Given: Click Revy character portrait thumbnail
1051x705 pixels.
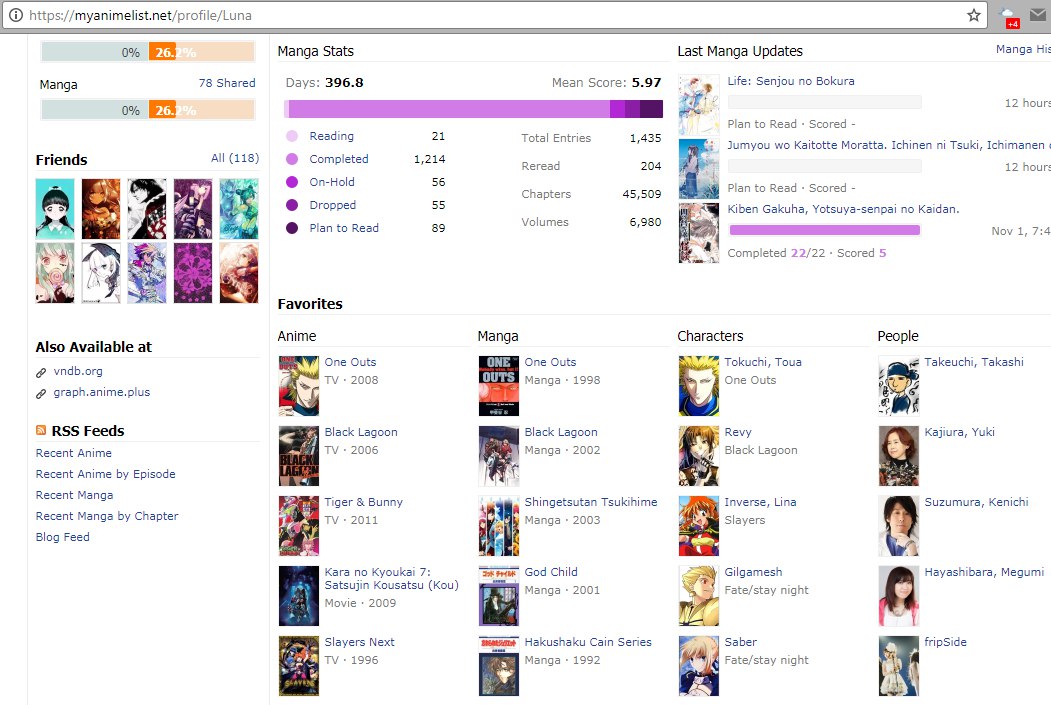Looking at the screenshot, I should coord(698,456).
